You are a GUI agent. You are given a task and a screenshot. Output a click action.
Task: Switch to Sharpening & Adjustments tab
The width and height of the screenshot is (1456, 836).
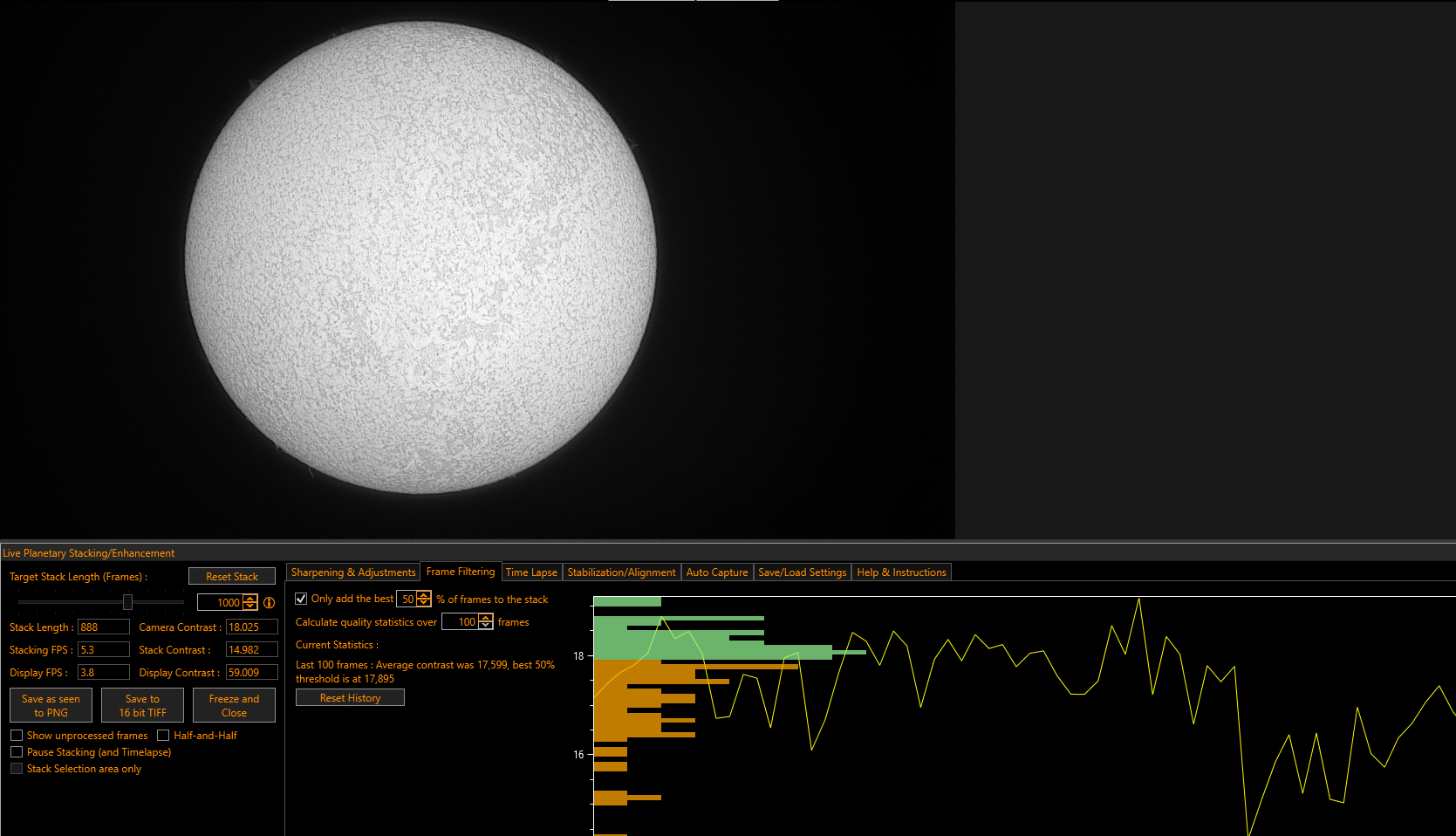[353, 572]
